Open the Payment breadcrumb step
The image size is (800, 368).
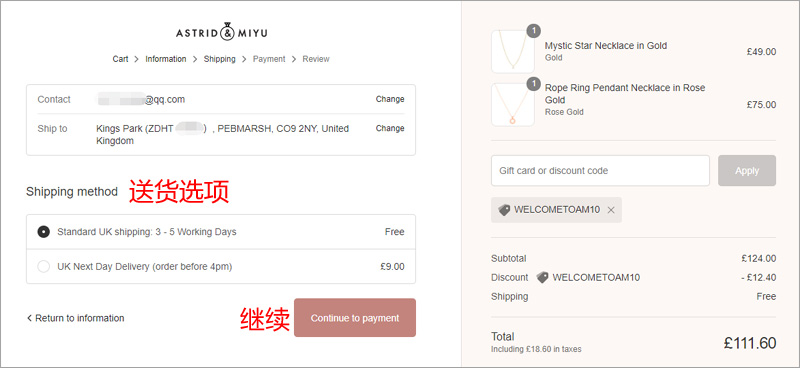coord(269,59)
